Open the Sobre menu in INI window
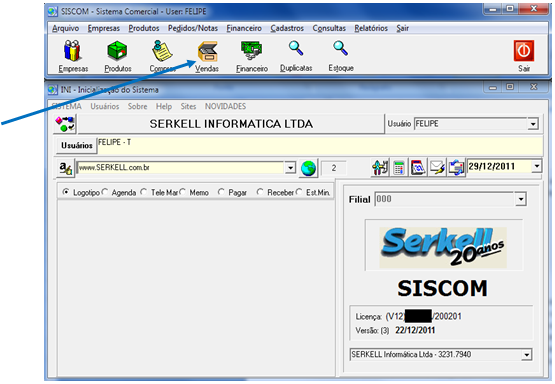The height and width of the screenshot is (384, 555). click(x=137, y=106)
